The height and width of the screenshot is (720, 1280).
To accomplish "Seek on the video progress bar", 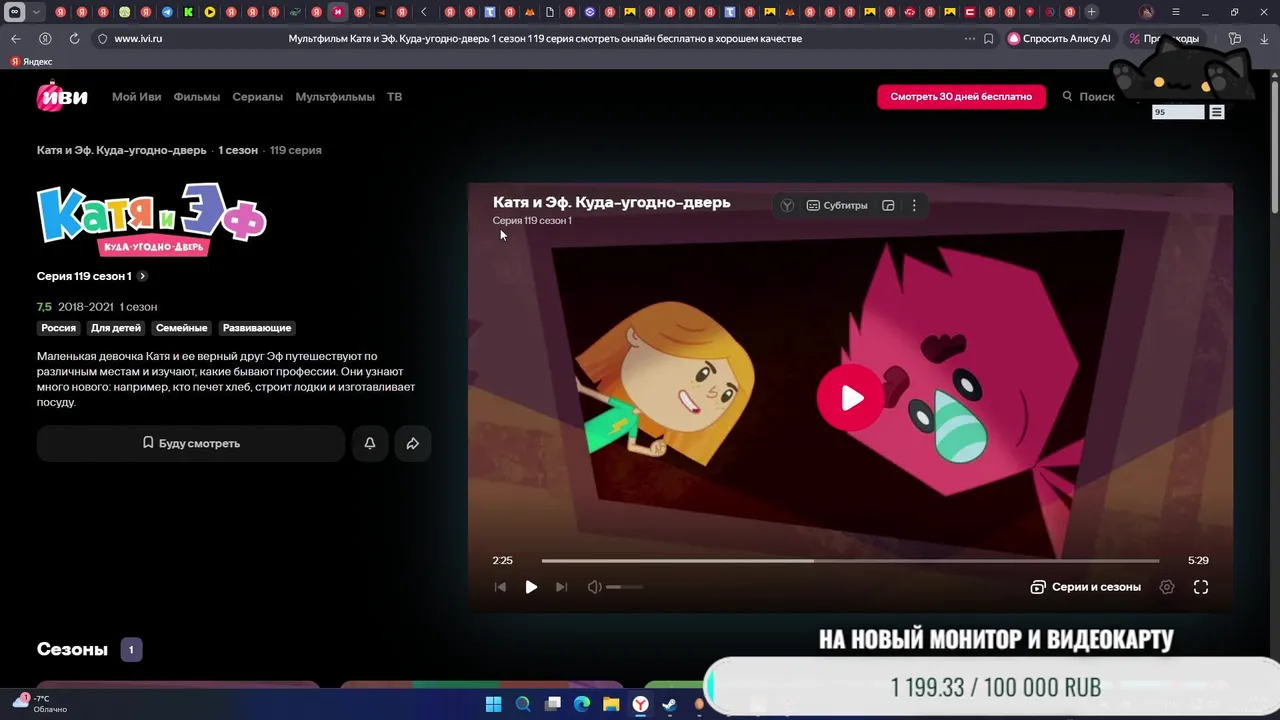I will point(850,561).
